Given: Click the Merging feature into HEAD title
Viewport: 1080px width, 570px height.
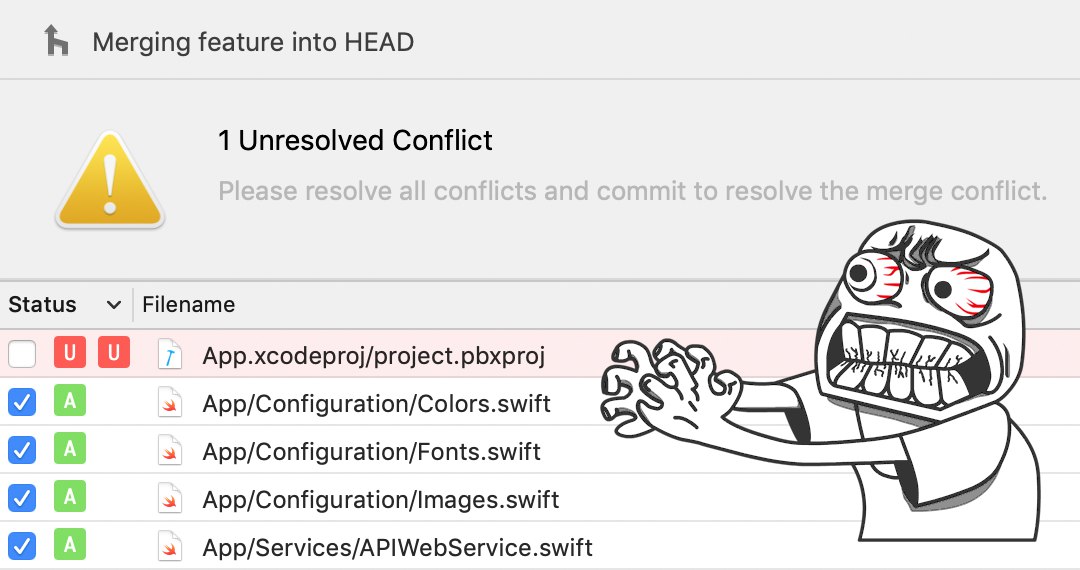Looking at the screenshot, I should 253,43.
